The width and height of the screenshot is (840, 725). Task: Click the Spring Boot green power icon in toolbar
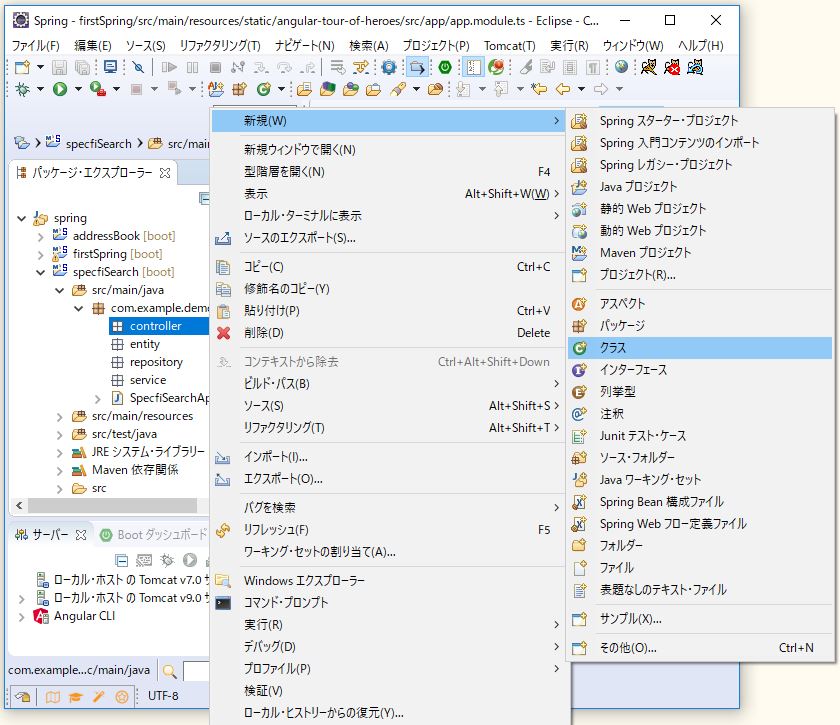pyautogui.click(x=445, y=67)
